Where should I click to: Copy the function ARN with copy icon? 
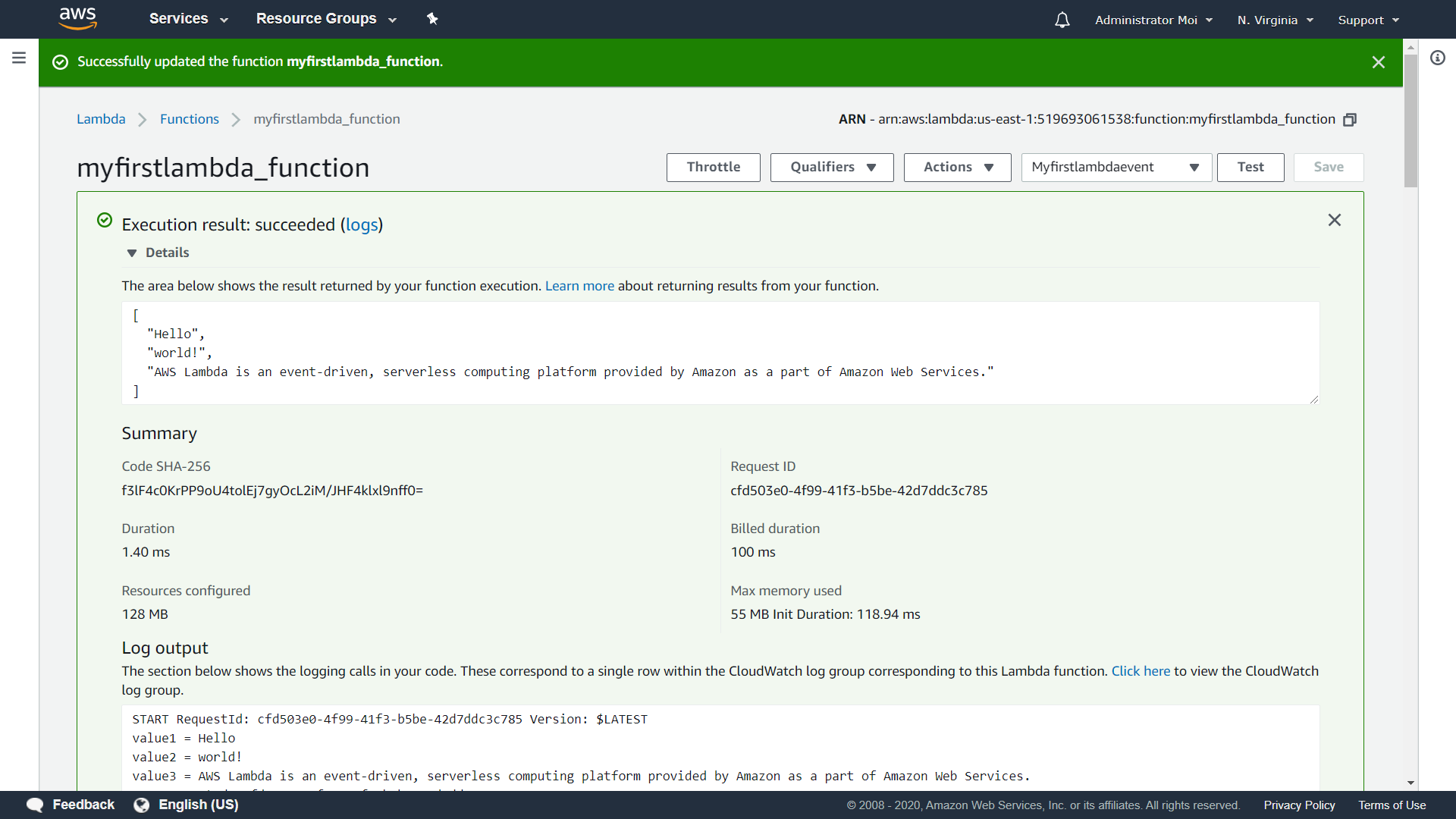click(1349, 120)
